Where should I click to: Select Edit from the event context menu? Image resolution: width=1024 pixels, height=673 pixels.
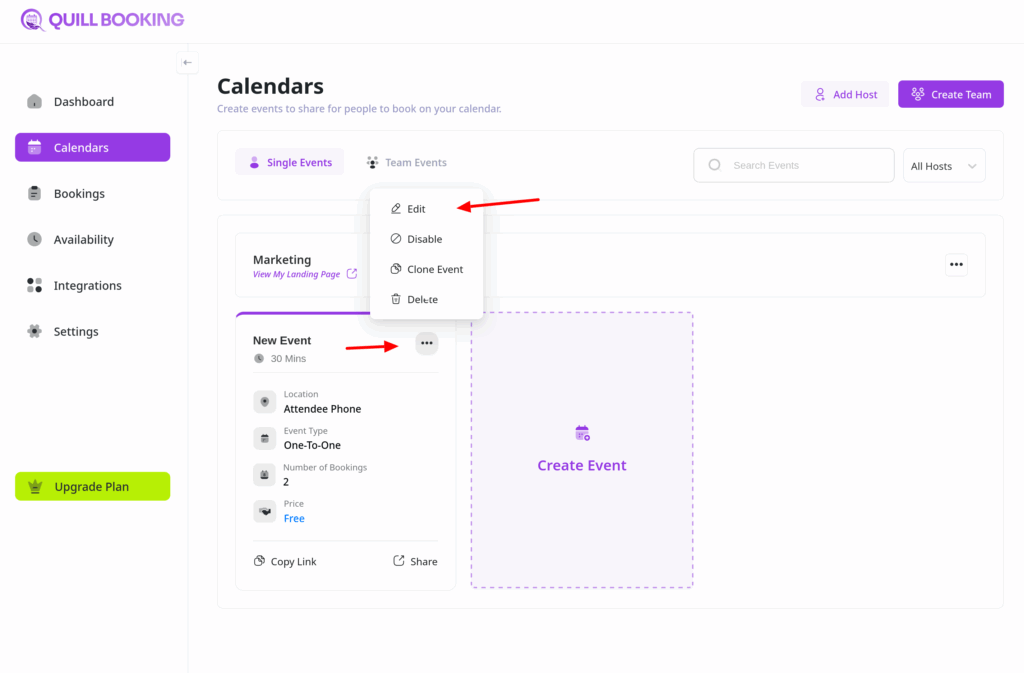pyautogui.click(x=416, y=209)
